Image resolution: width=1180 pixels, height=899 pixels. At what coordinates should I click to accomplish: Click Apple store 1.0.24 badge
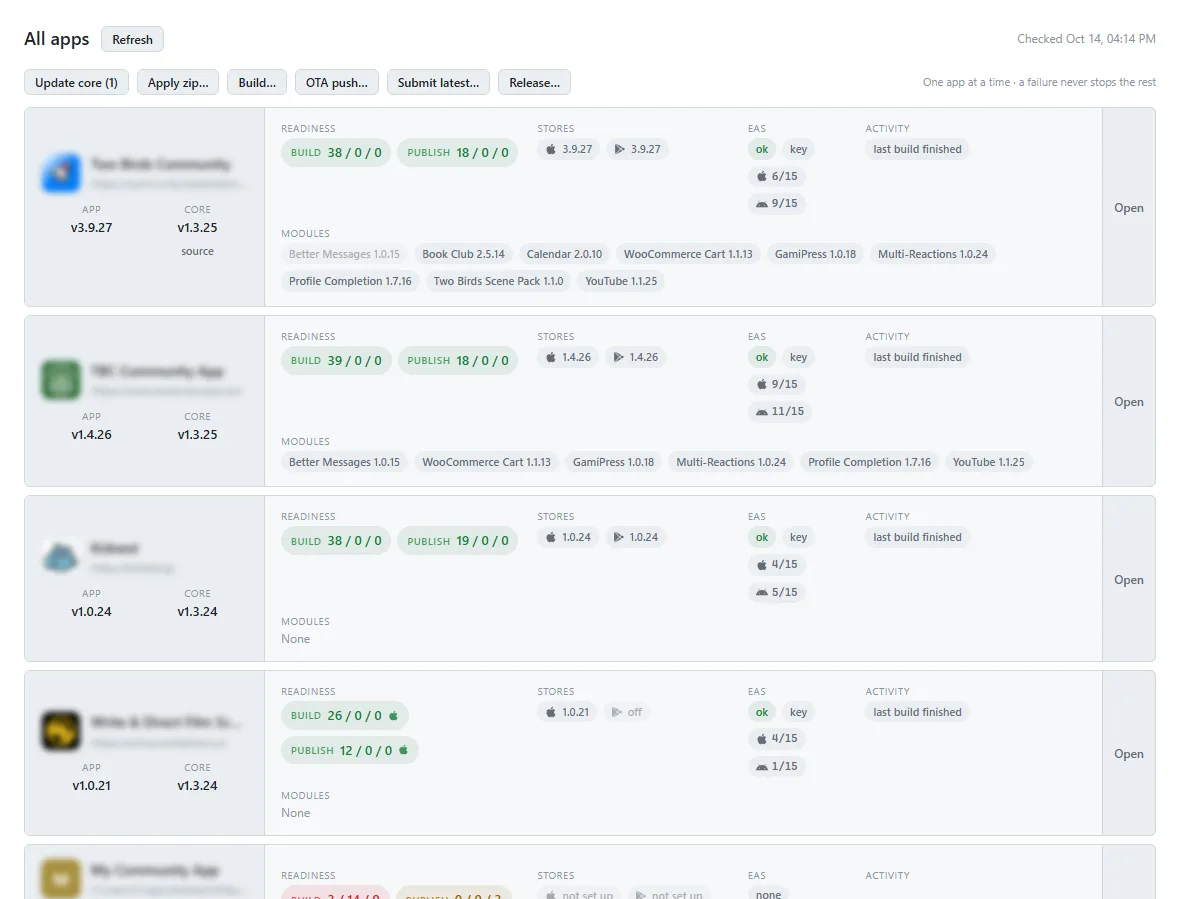click(x=568, y=537)
